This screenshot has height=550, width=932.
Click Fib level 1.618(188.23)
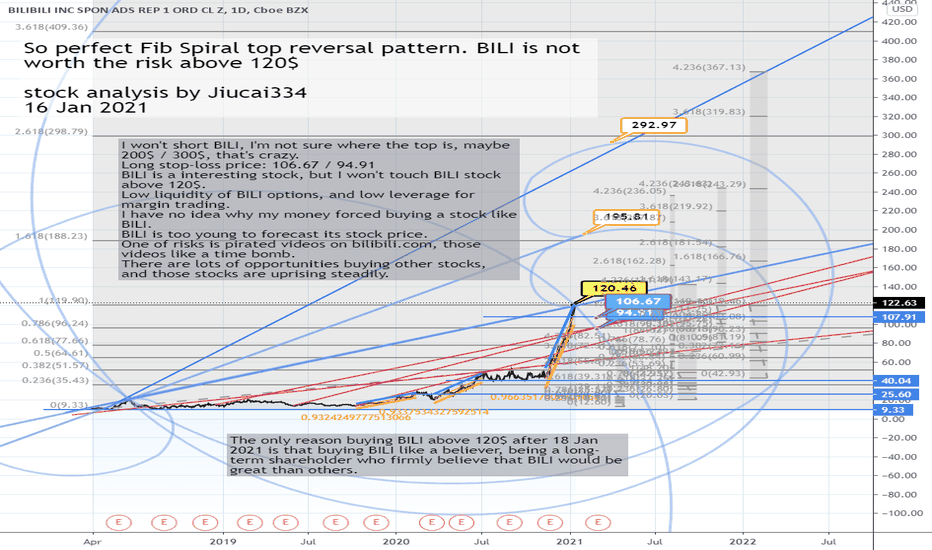click(x=52, y=236)
